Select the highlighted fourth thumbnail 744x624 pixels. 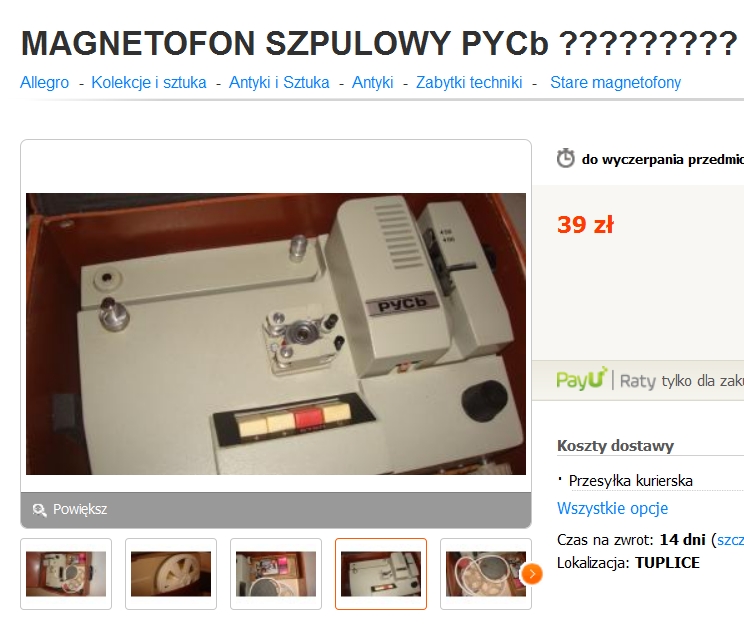pos(381,574)
